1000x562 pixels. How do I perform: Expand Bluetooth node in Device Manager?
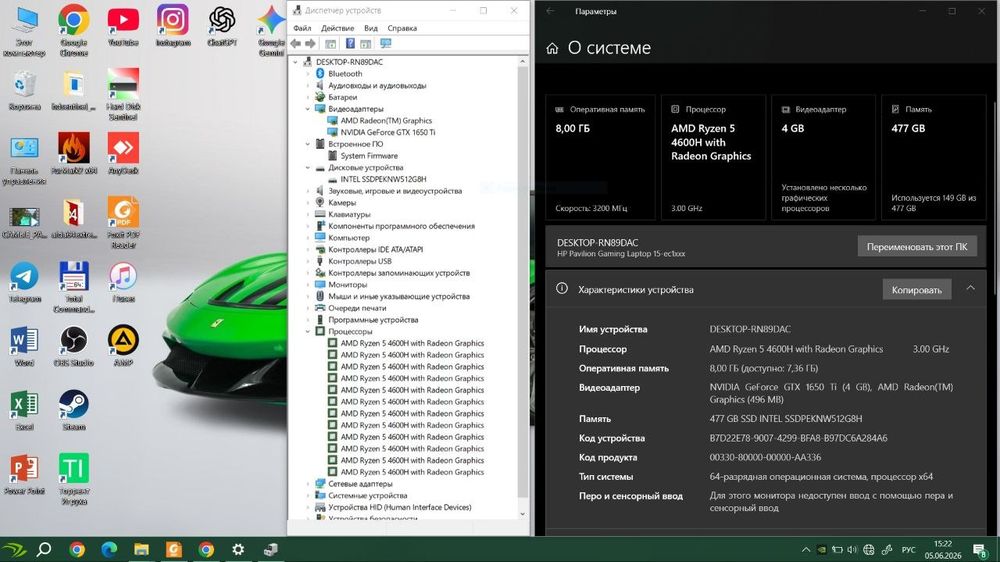pyautogui.click(x=307, y=74)
